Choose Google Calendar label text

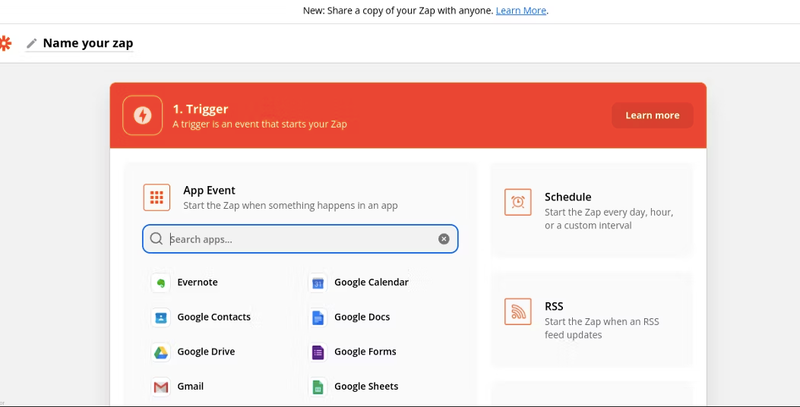371,282
